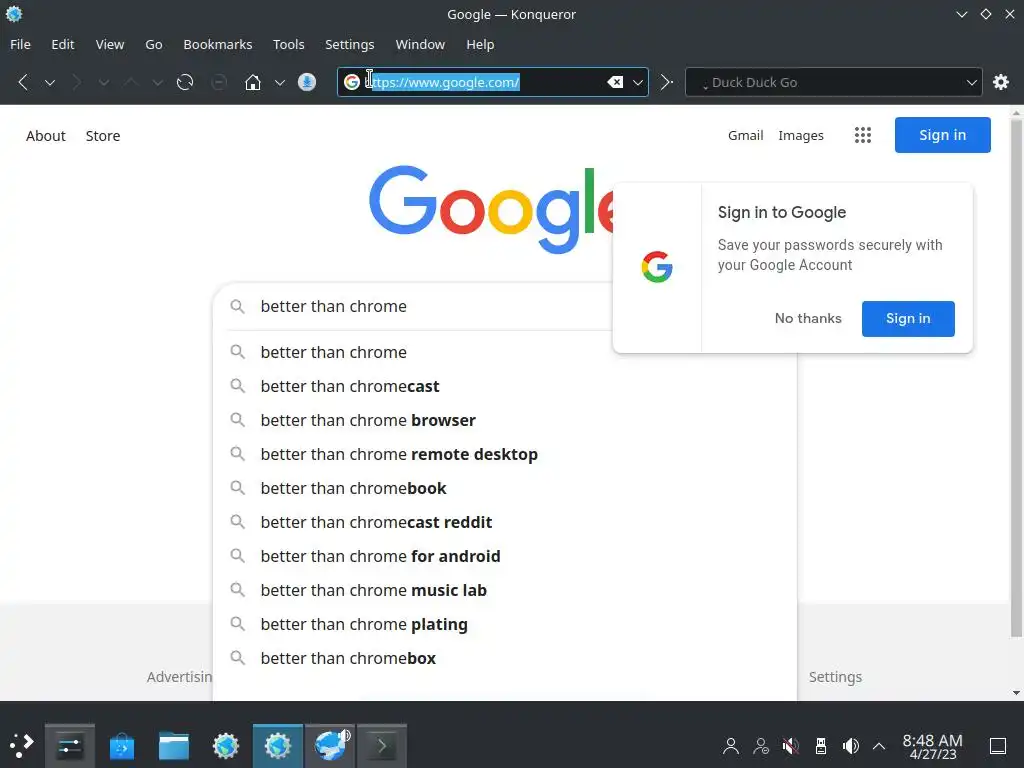Open the back history dropdown arrow
The width and height of the screenshot is (1024, 768).
tap(50, 82)
